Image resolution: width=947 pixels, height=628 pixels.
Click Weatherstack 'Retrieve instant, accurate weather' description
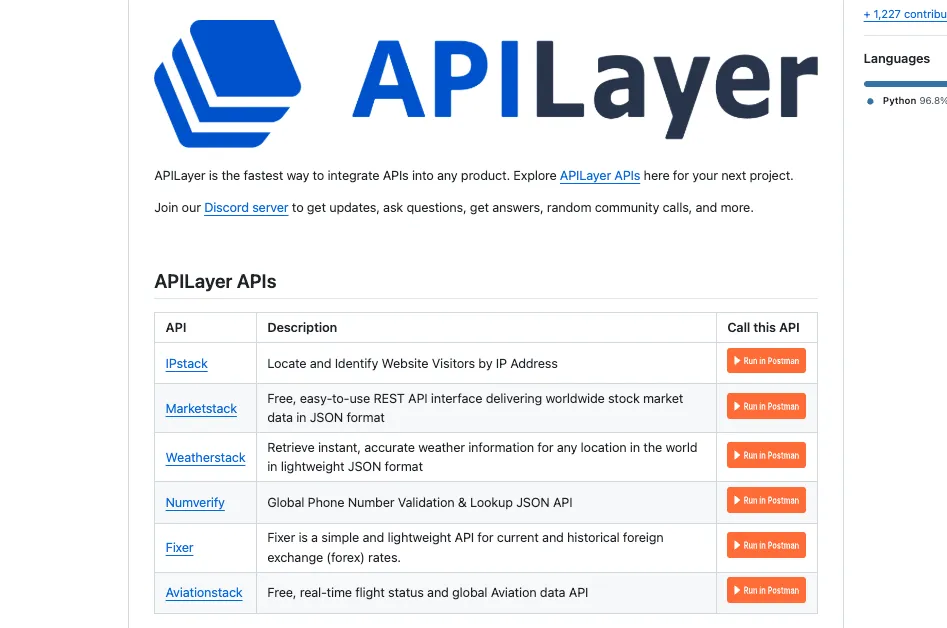(x=482, y=457)
